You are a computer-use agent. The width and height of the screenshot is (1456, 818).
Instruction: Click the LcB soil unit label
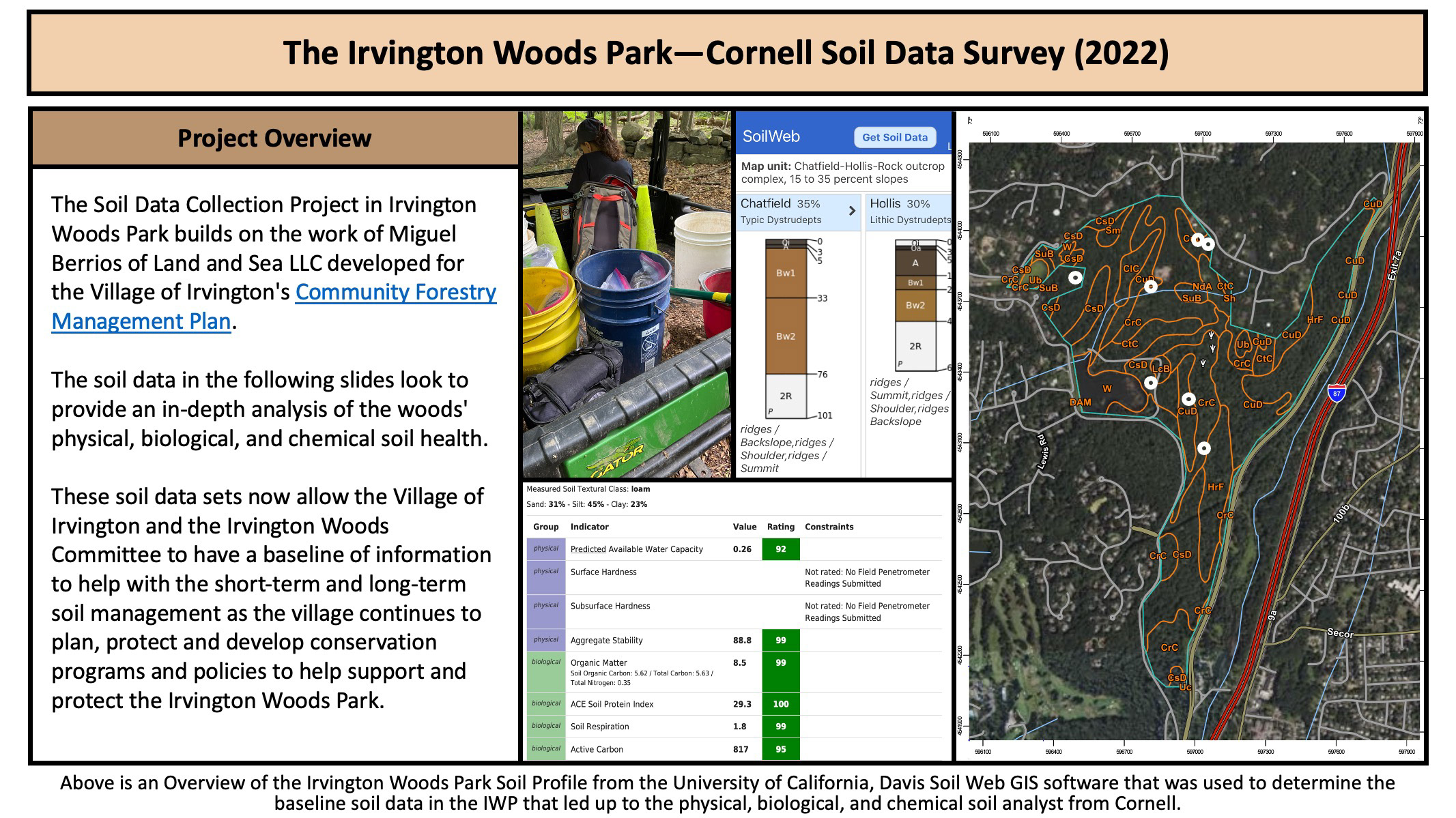pos(1161,369)
